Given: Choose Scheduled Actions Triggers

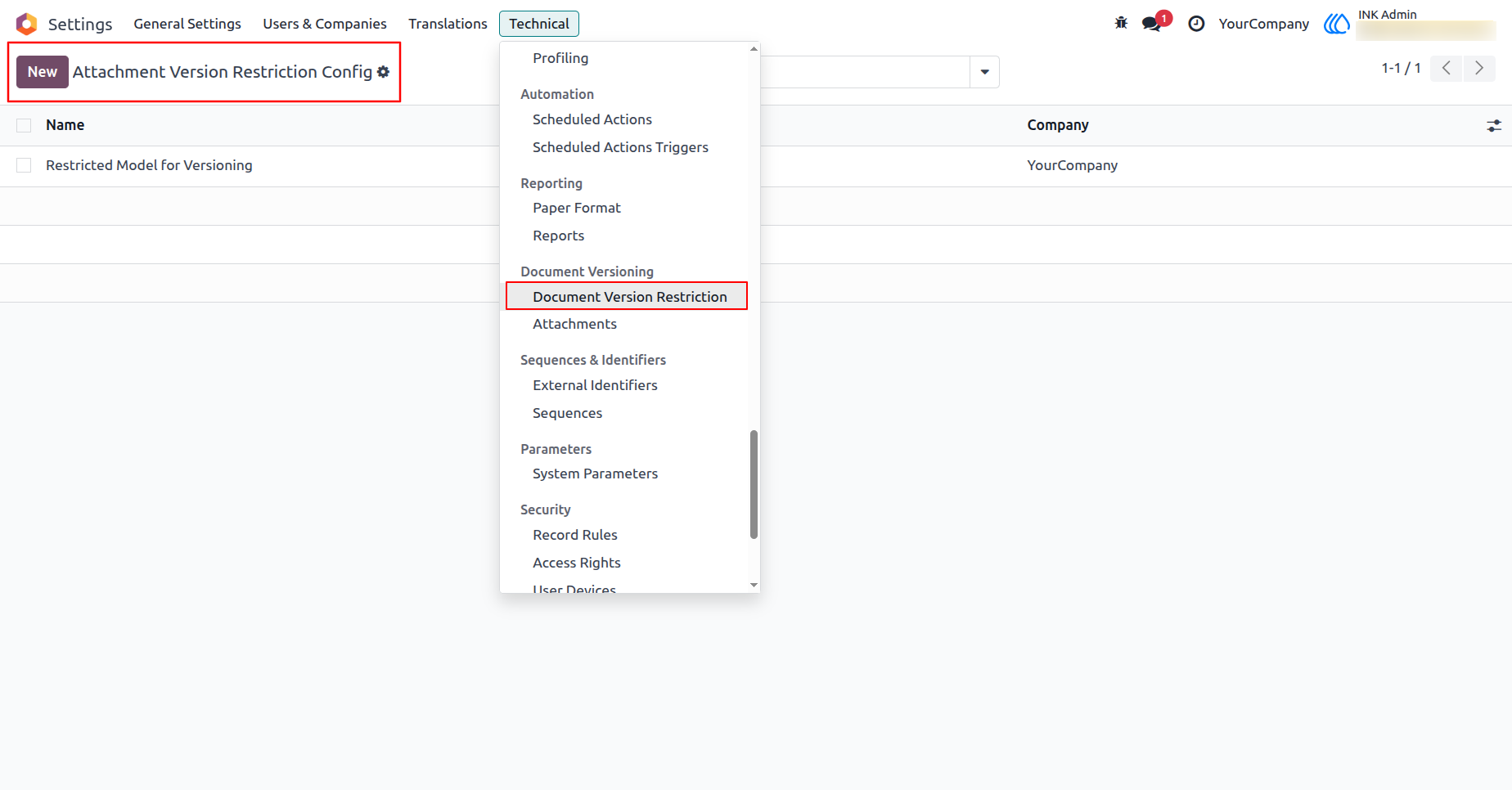Looking at the screenshot, I should tap(620, 147).
